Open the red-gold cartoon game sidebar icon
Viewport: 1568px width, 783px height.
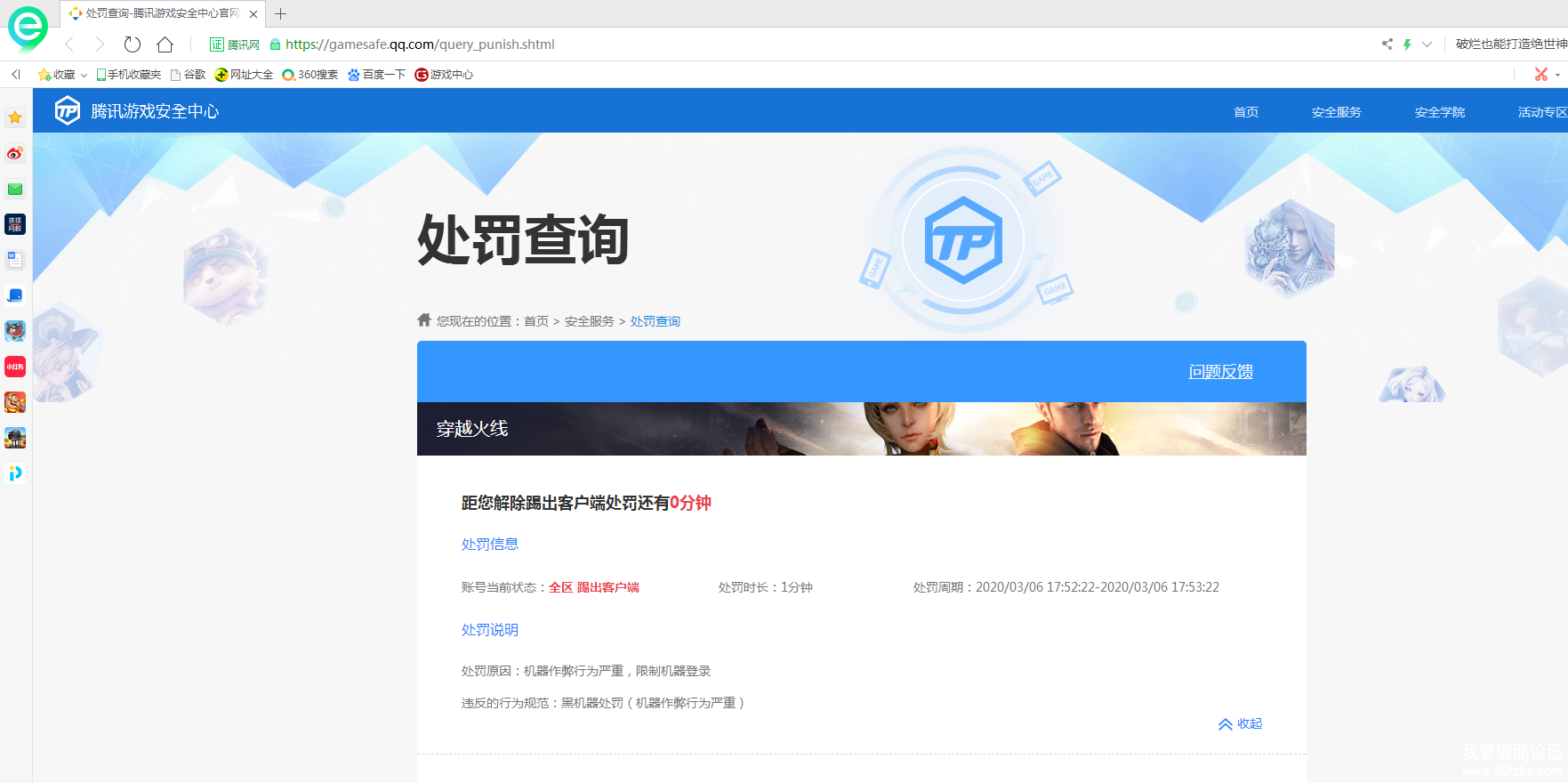15,402
